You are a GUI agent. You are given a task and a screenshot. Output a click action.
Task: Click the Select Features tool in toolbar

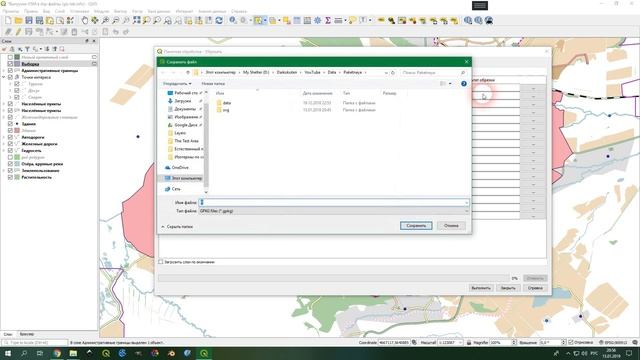[258, 20]
